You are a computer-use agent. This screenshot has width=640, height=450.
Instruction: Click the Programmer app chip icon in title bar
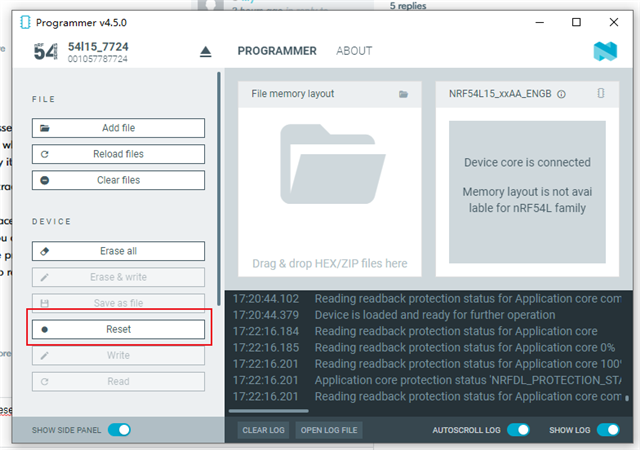[x=25, y=22]
